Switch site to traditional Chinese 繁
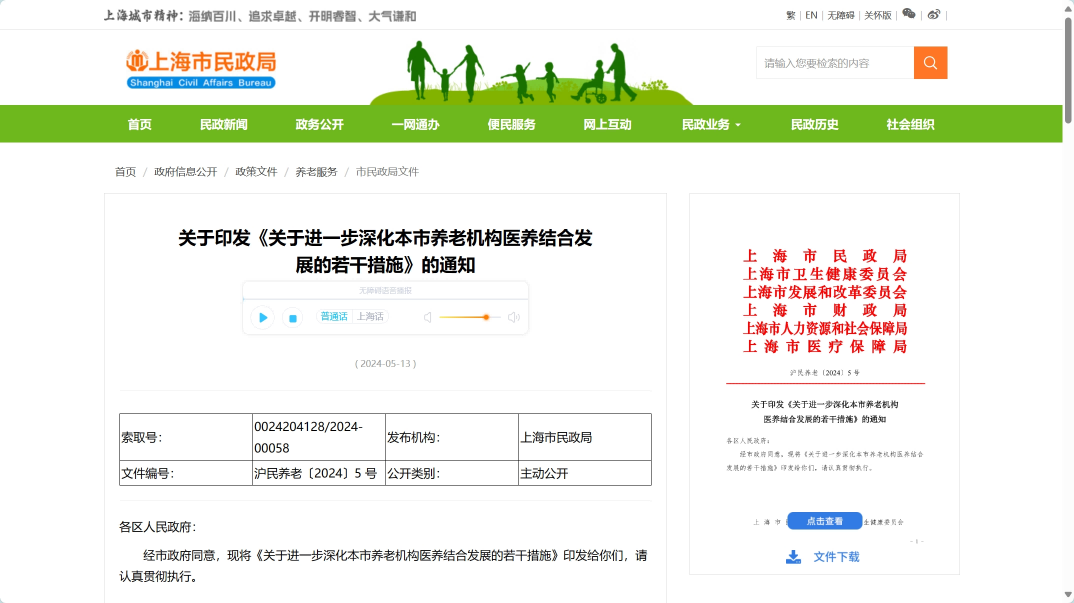This screenshot has height=603, width=1074. (x=791, y=15)
